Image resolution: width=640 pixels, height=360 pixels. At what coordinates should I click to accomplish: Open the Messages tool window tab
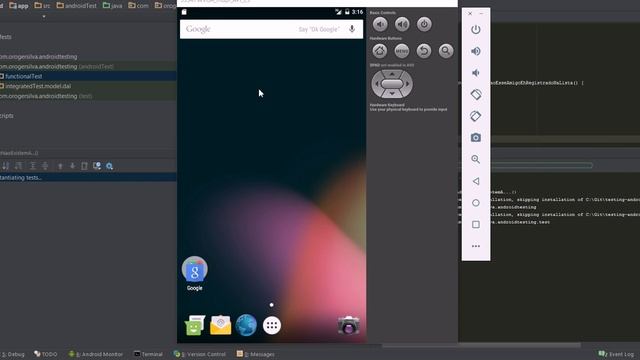(256, 354)
